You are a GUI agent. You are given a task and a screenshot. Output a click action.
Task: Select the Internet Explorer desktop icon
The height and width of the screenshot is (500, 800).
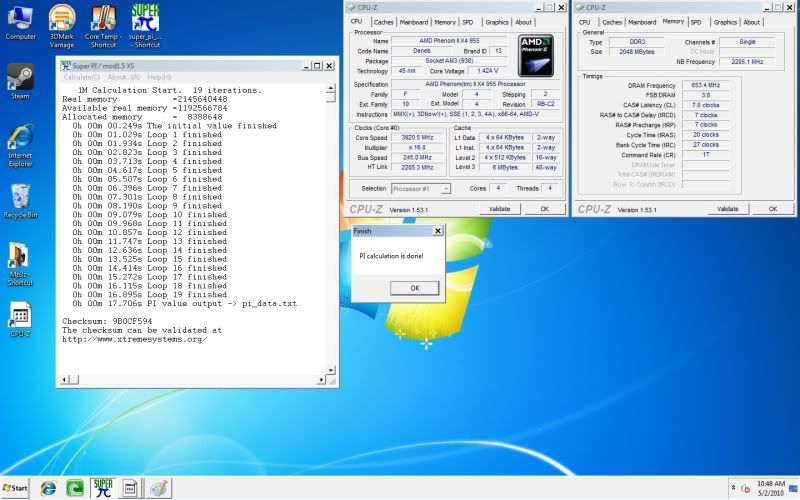pos(20,145)
